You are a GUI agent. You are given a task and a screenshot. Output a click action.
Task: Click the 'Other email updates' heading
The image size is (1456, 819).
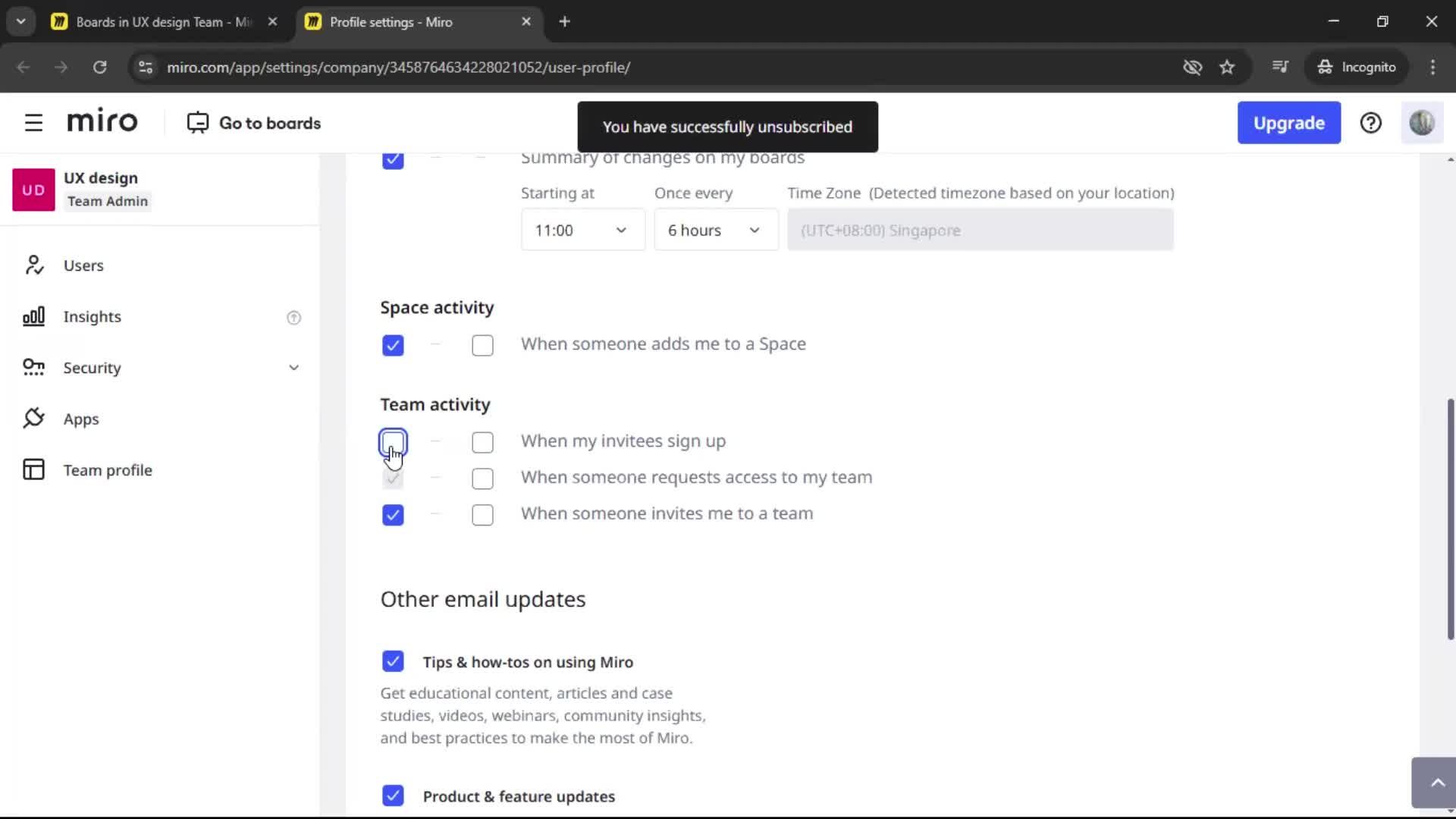point(483,599)
